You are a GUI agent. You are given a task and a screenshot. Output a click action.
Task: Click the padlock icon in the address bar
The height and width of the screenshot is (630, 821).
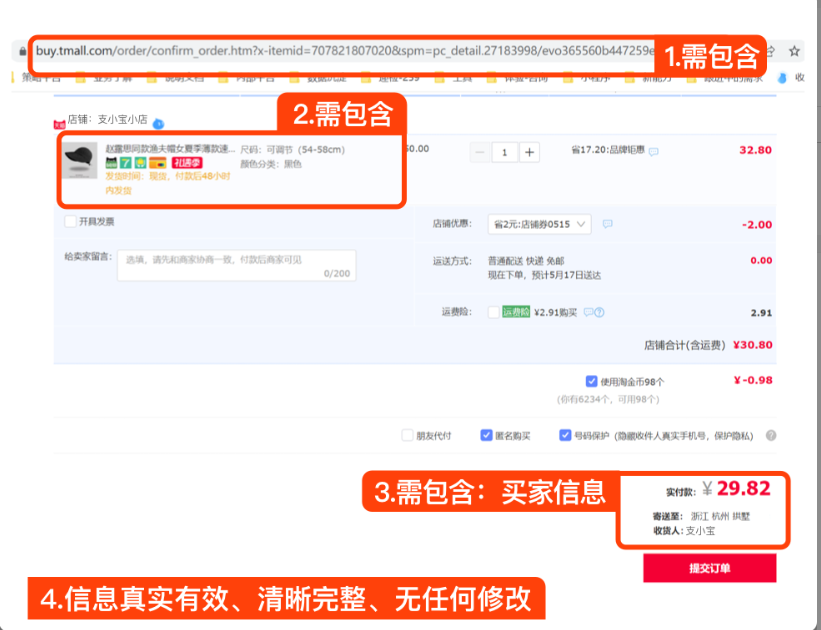point(23,51)
